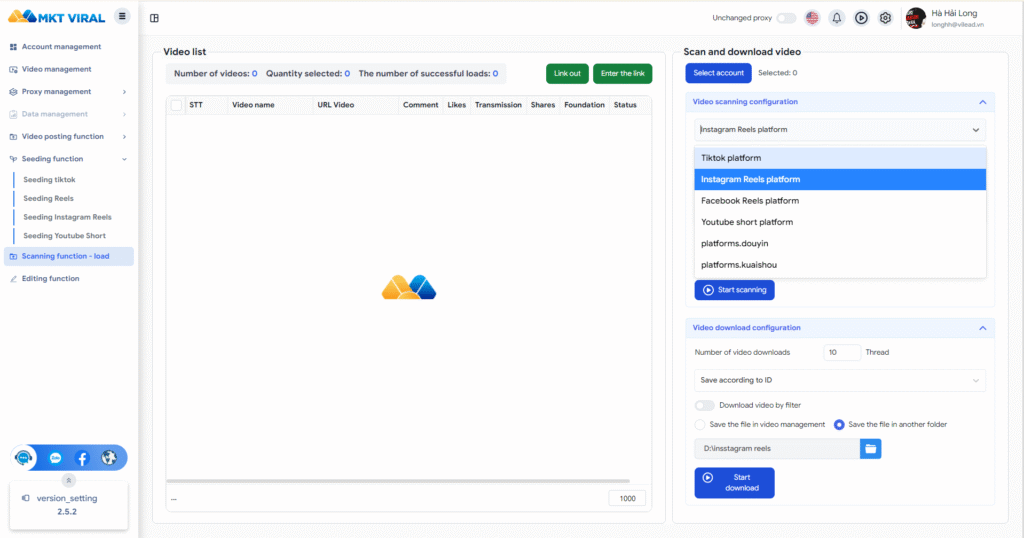Select Save the file in another folder

pos(839,425)
